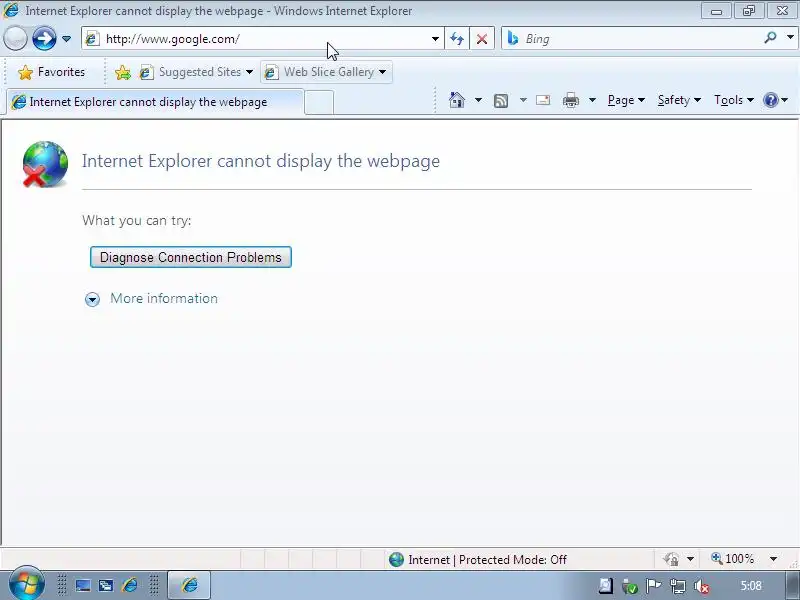Show address bar autocomplete dropdown
The width and height of the screenshot is (800, 600).
tap(435, 39)
